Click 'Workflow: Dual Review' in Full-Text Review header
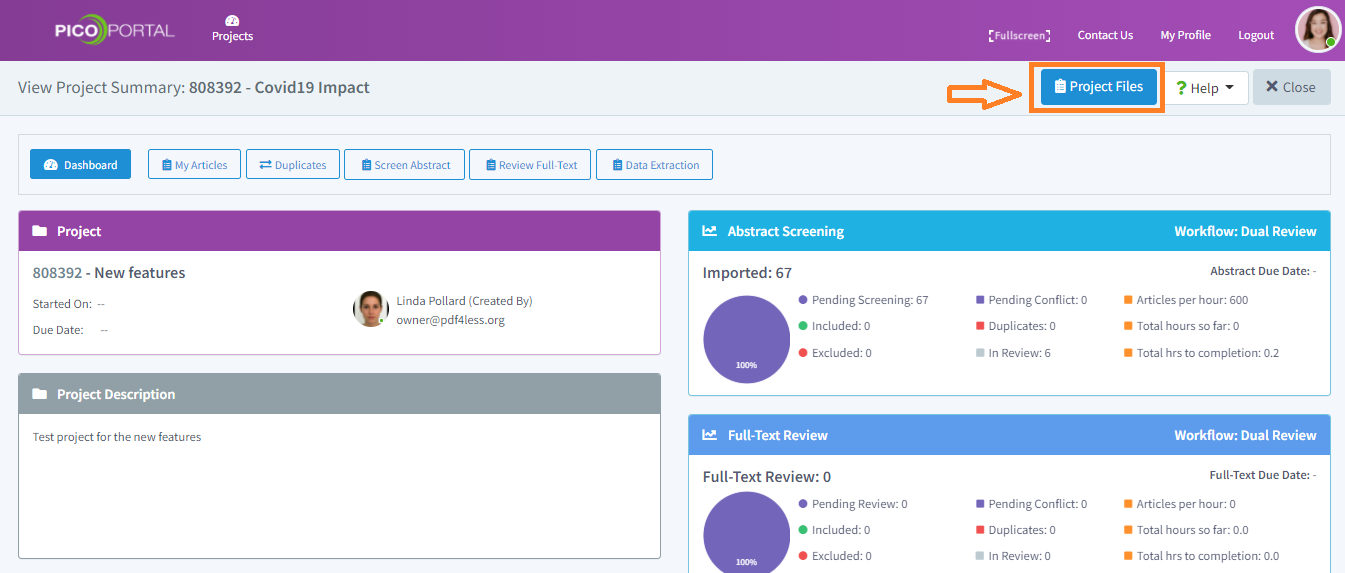Viewport: 1345px width, 573px height. coord(1245,435)
